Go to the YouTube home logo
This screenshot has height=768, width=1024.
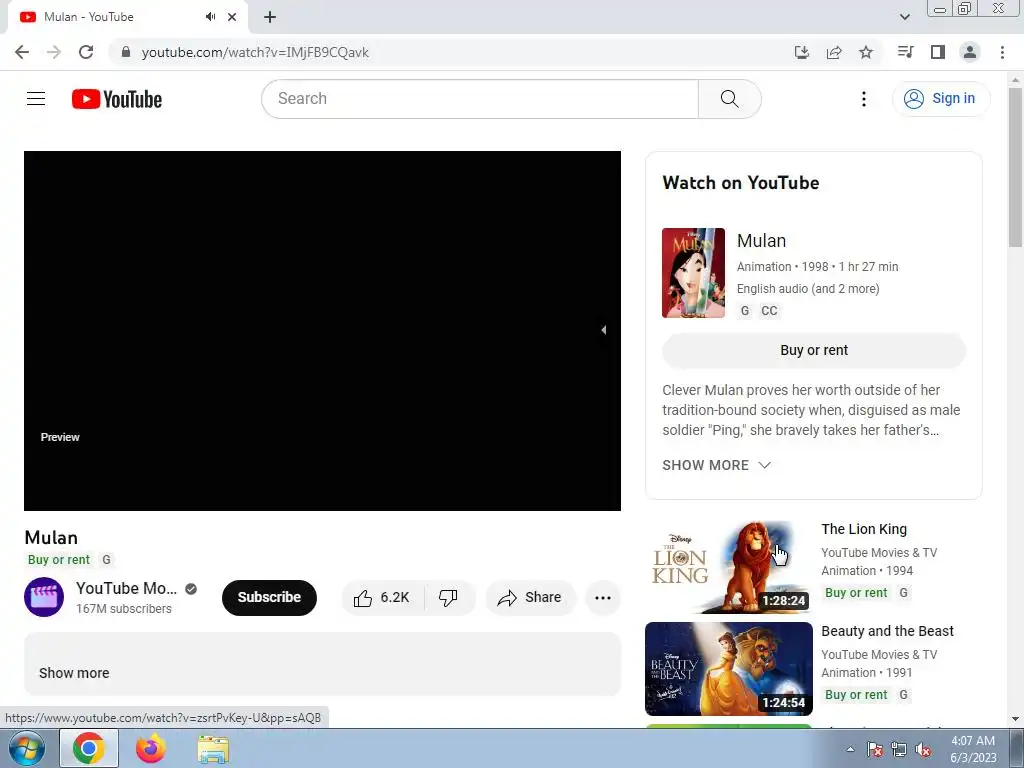tap(117, 99)
